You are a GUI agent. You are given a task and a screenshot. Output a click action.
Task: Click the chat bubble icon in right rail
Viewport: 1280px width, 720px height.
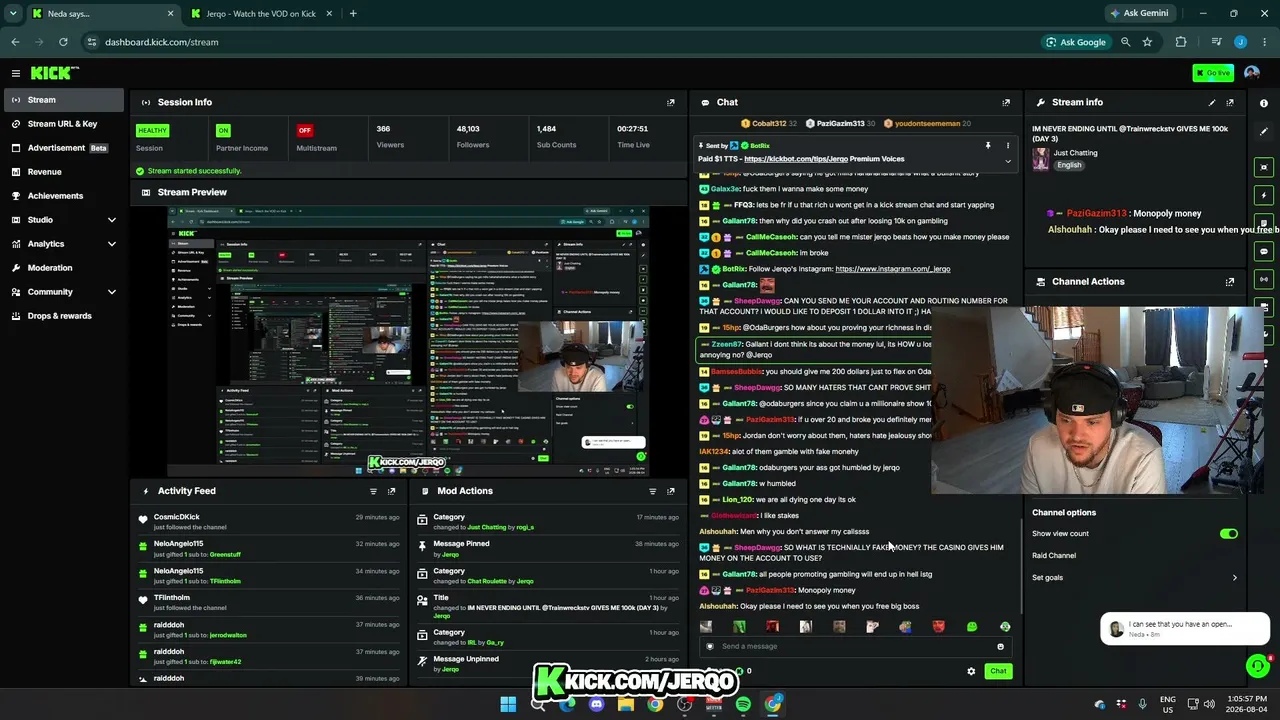coord(1264,251)
